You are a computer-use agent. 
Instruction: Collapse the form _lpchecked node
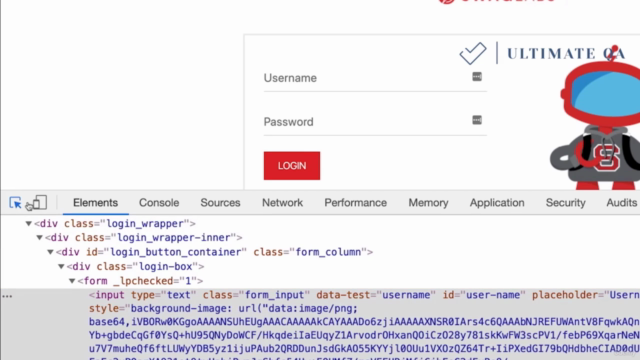click(72, 281)
